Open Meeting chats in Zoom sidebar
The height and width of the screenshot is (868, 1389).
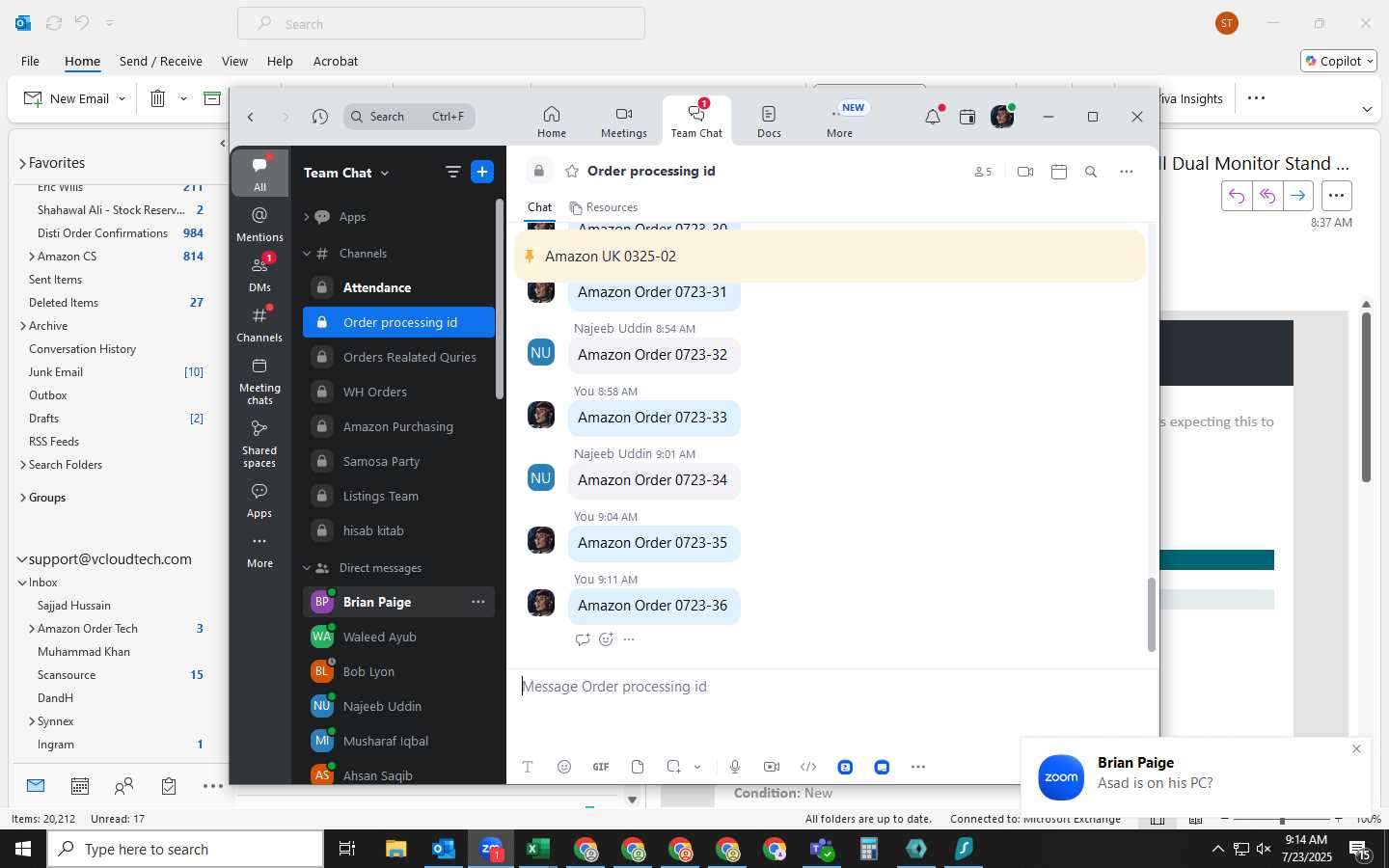[x=259, y=381]
